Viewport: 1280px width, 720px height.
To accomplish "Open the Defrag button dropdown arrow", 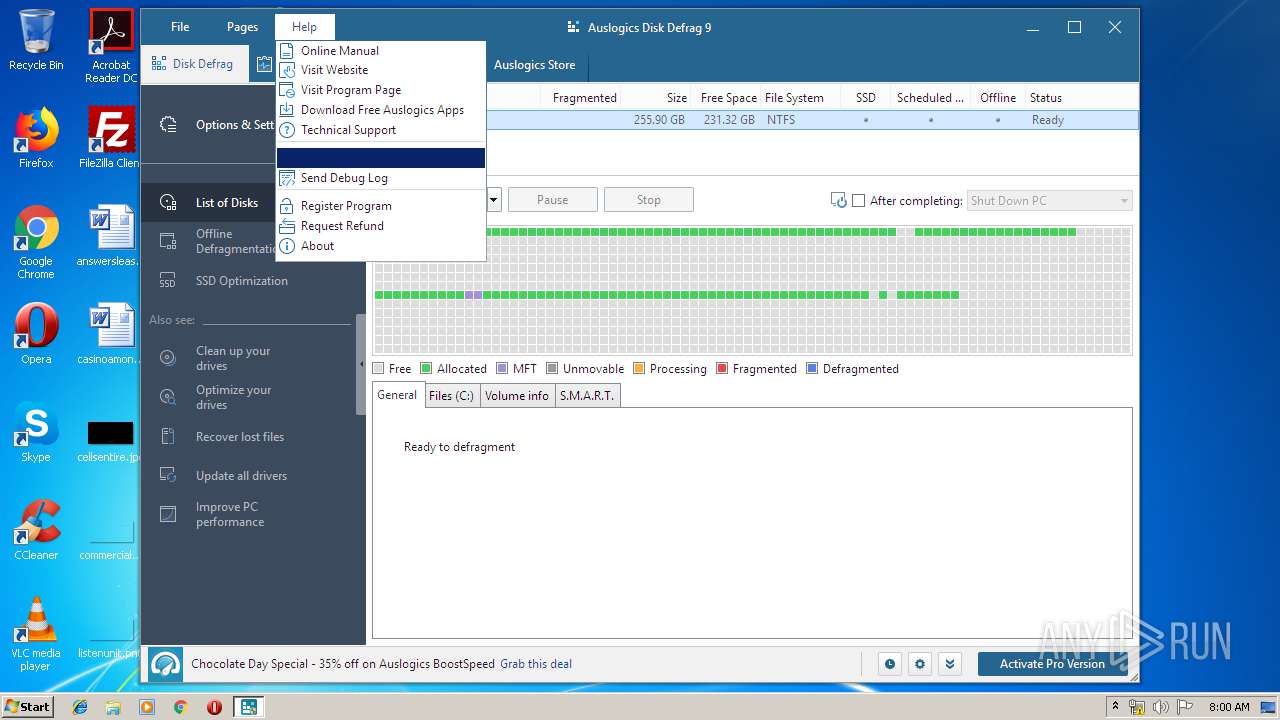I will pyautogui.click(x=493, y=200).
